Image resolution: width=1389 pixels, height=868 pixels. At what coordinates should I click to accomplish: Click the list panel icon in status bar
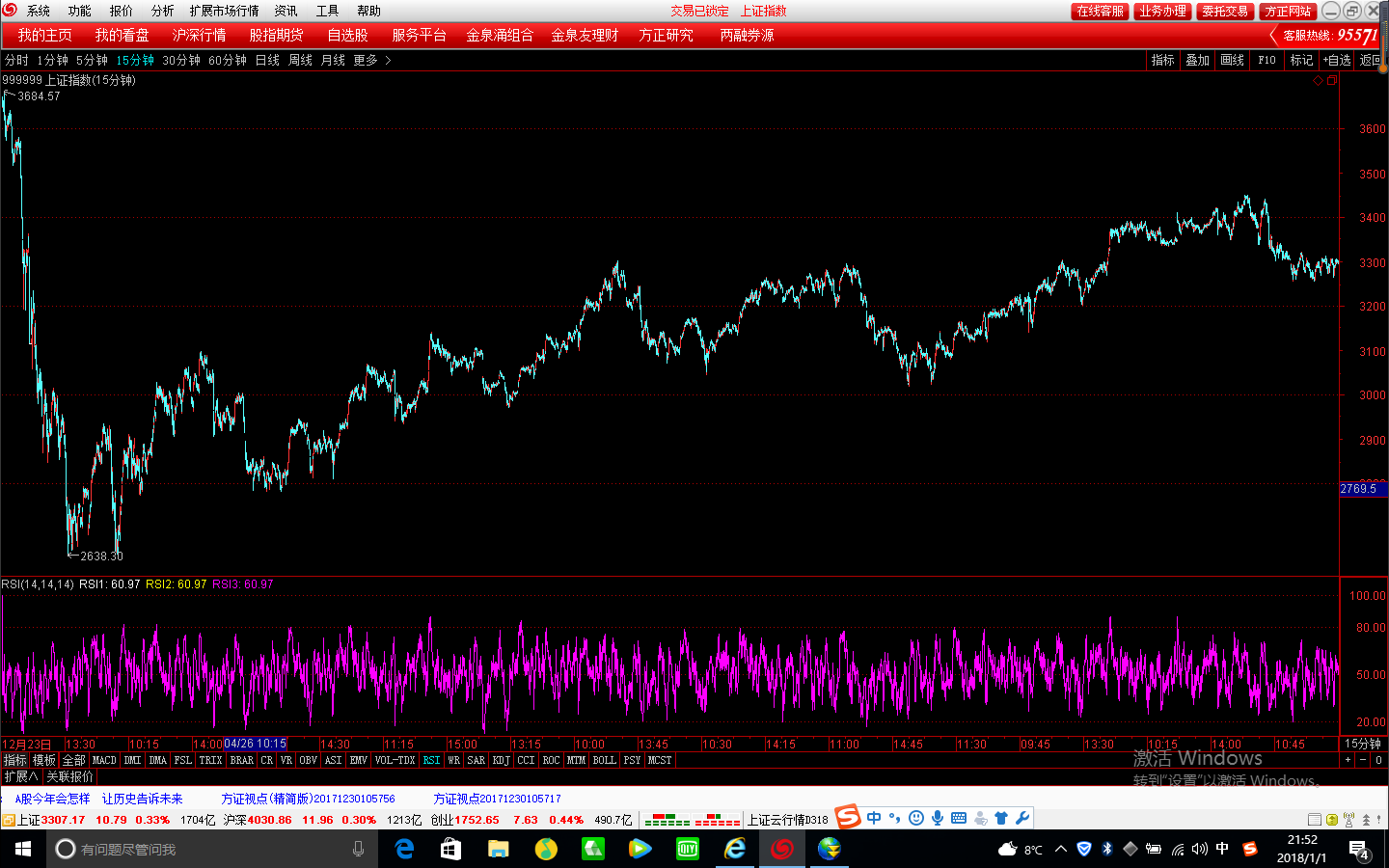1315,820
